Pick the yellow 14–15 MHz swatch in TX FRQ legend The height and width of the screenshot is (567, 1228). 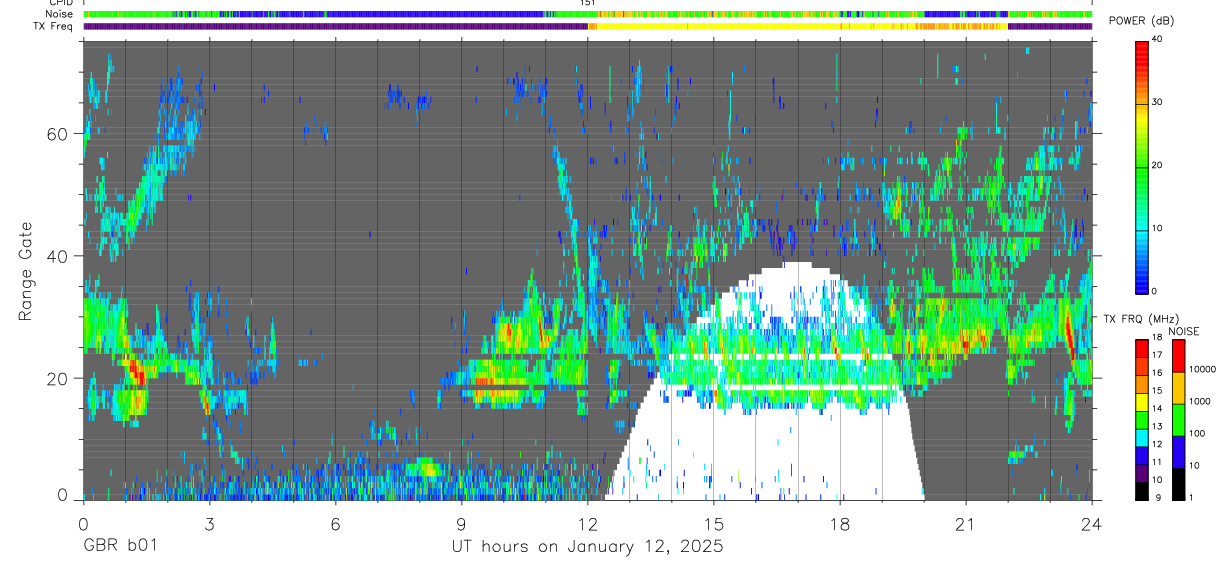[1142, 401]
